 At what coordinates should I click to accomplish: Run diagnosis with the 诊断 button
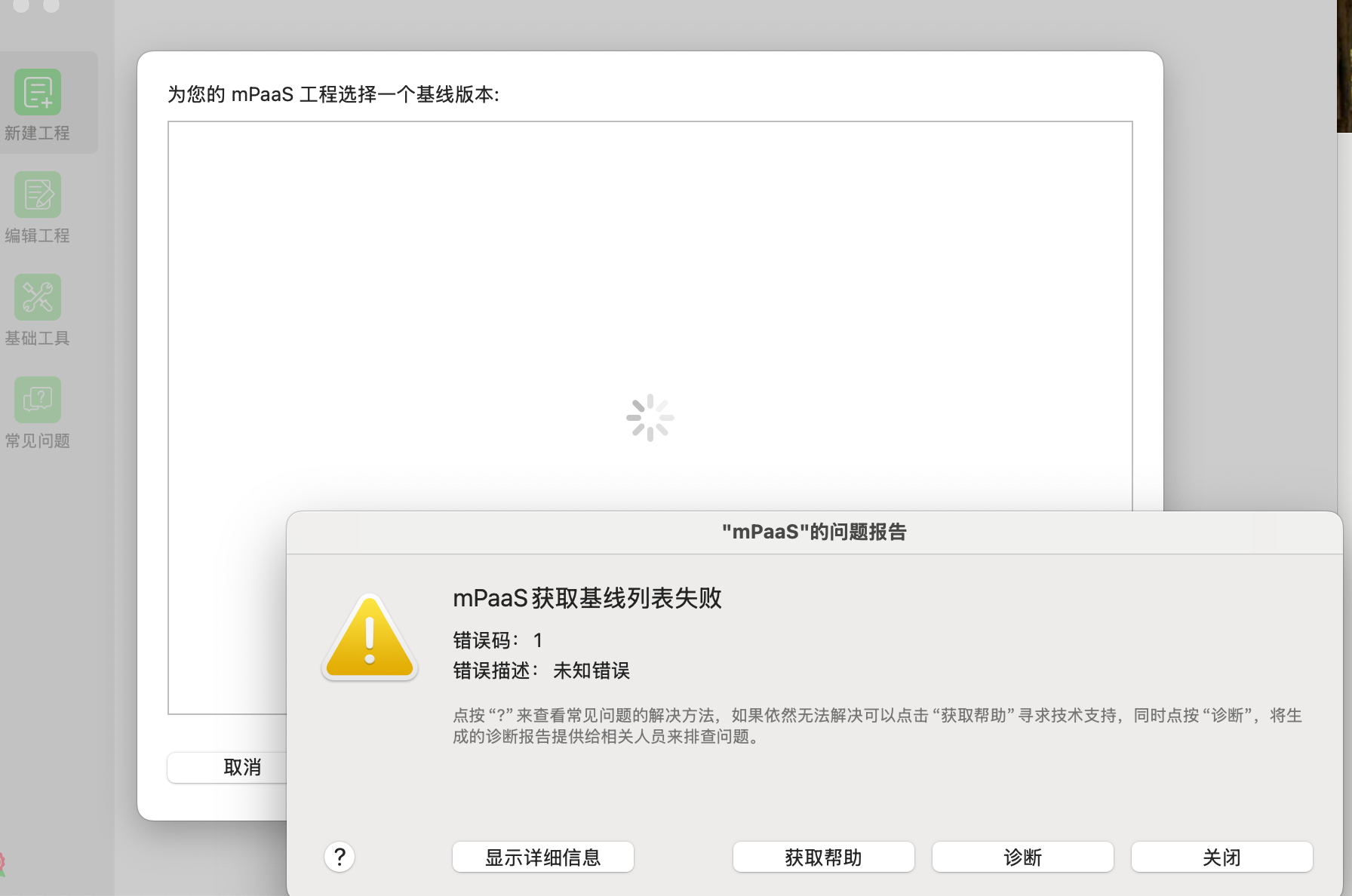point(1023,857)
